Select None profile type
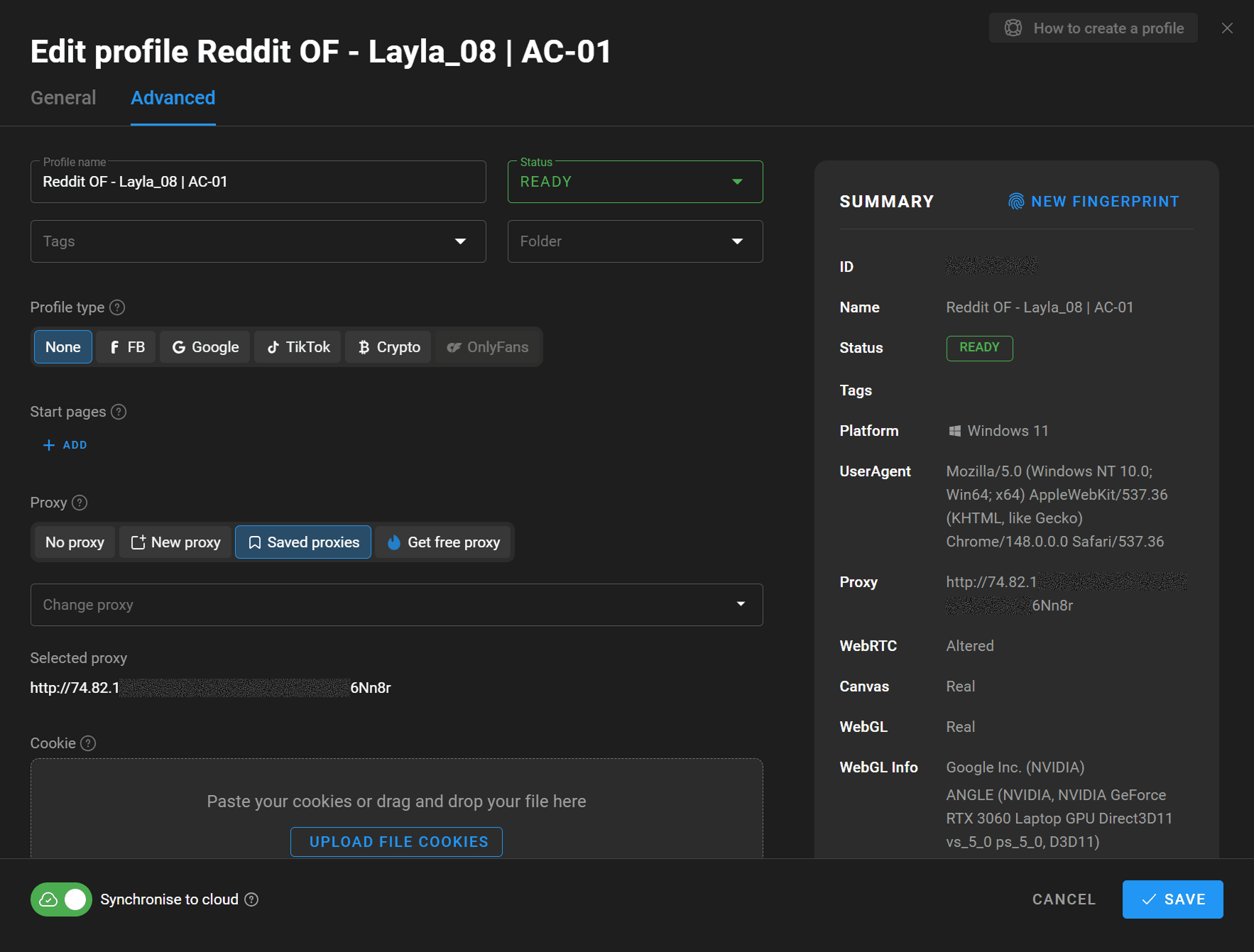Viewport: 1254px width, 952px height. click(63, 347)
